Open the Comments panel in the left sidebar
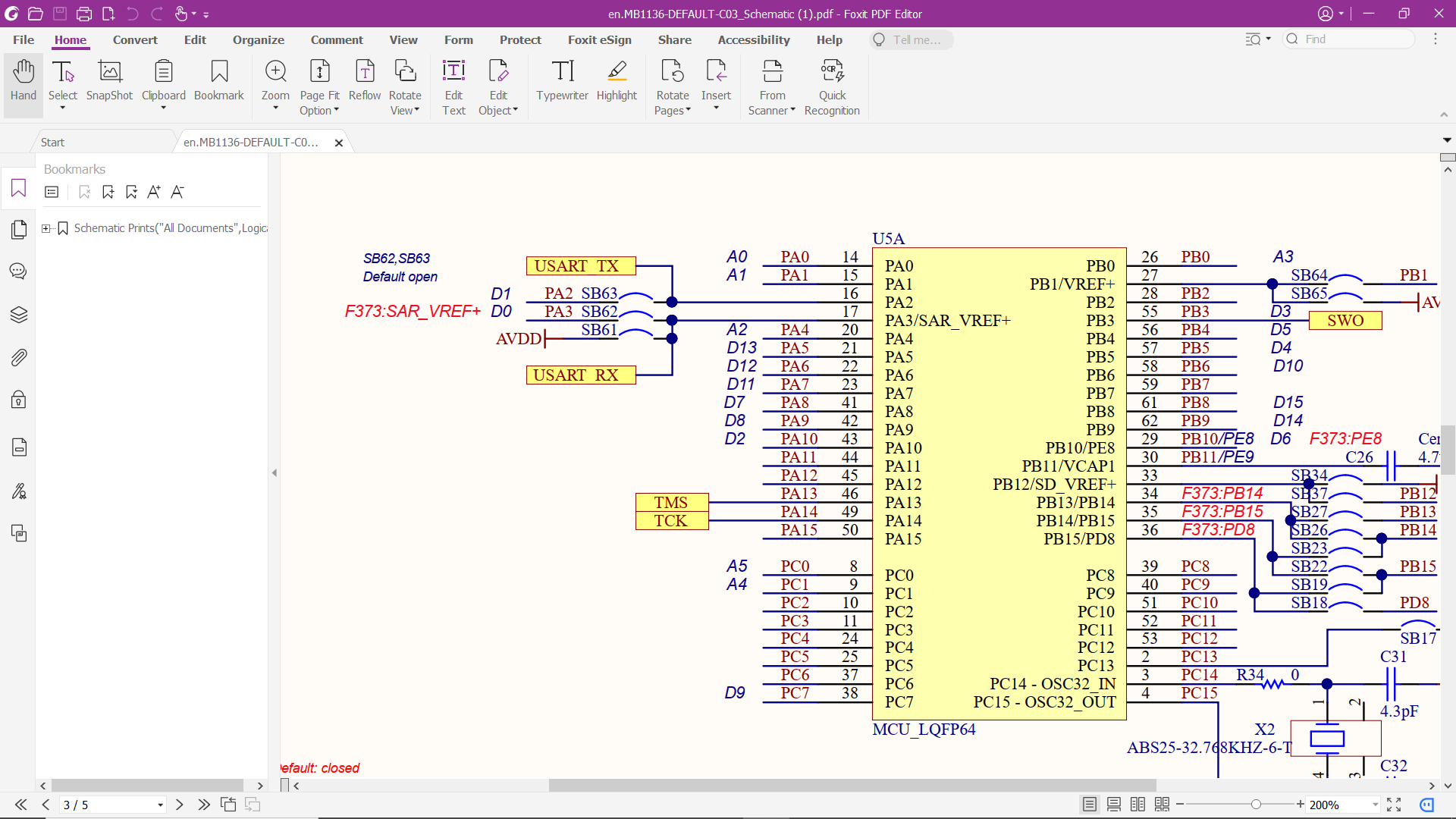Image resolution: width=1456 pixels, height=819 pixels. click(x=17, y=271)
